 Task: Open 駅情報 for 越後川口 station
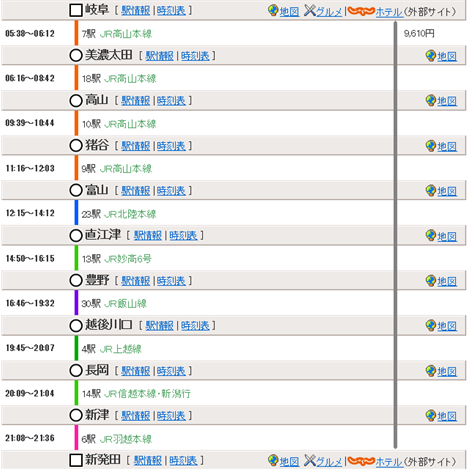point(160,325)
